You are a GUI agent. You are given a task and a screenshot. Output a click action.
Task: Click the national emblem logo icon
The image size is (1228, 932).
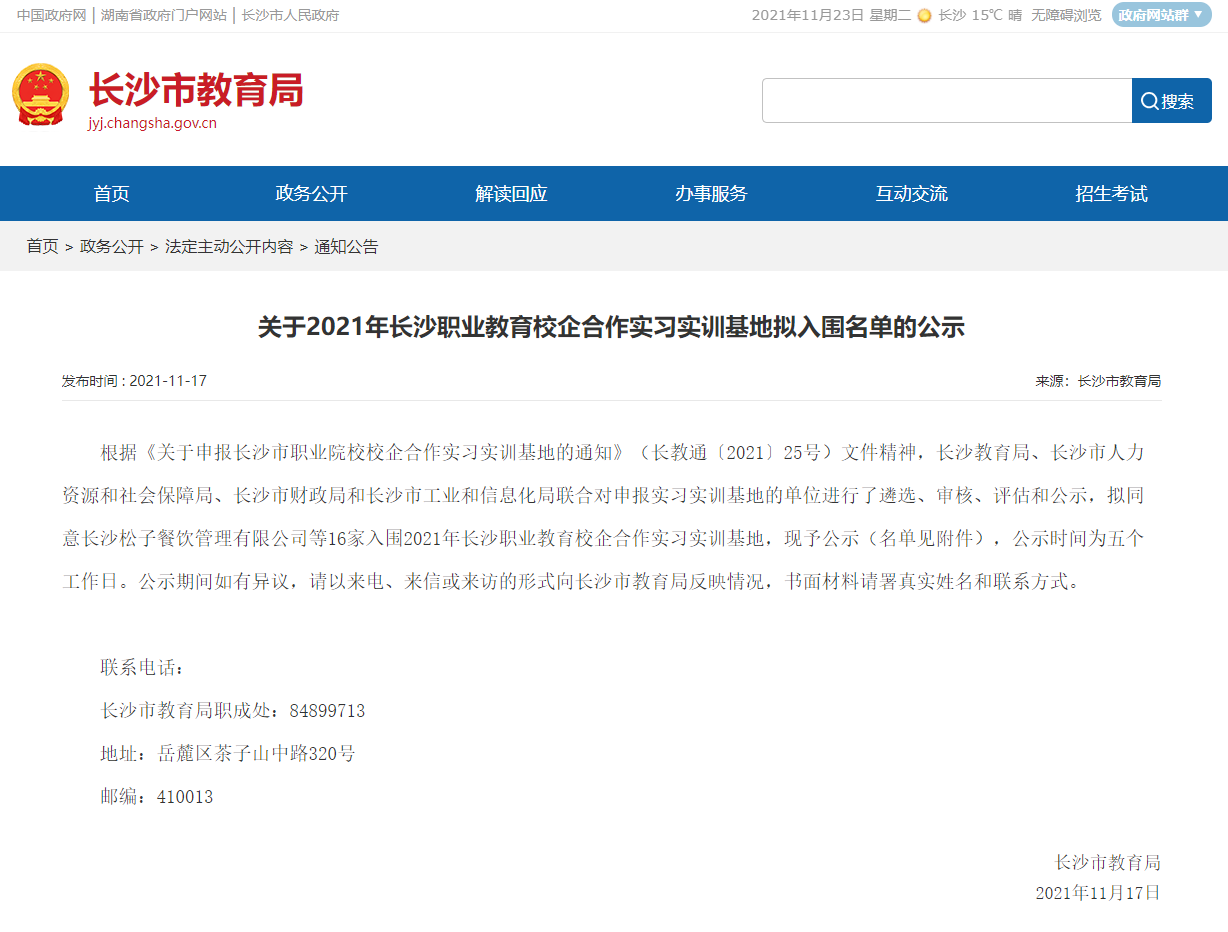(x=41, y=95)
